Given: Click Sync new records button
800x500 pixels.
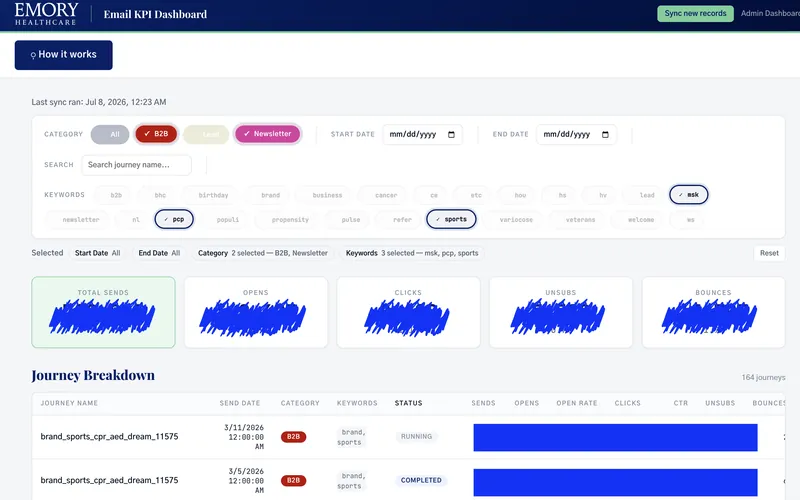Looking at the screenshot, I should 695,13.
